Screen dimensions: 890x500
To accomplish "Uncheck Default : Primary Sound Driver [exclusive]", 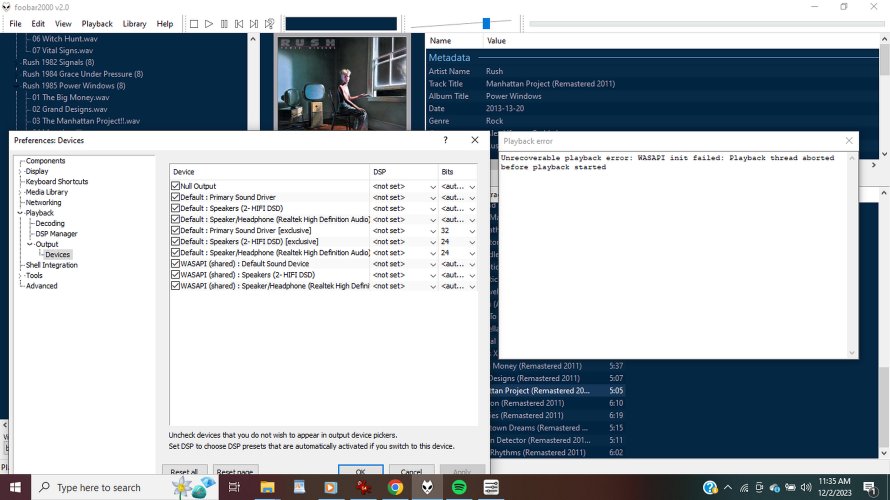I will tap(175, 230).
